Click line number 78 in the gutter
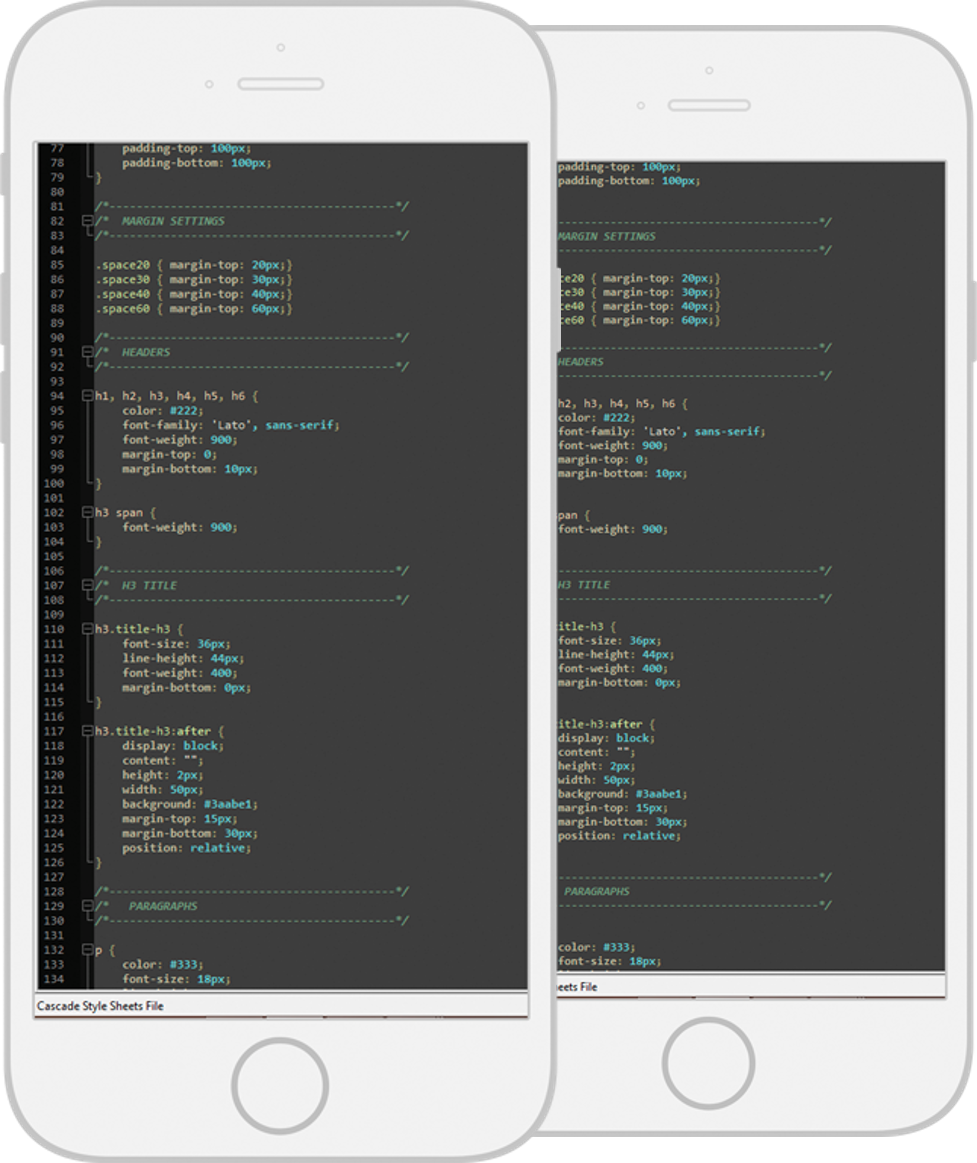 pos(57,162)
